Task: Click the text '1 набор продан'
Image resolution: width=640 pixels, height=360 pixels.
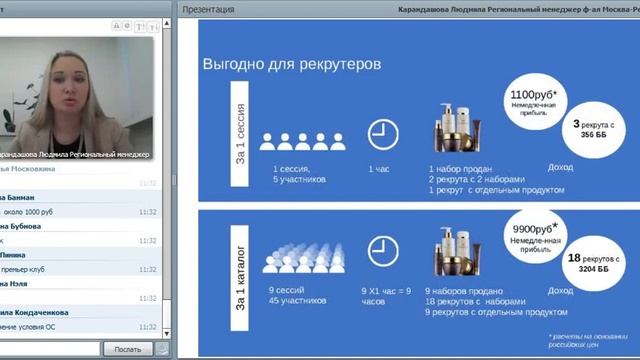Action: [x=460, y=169]
